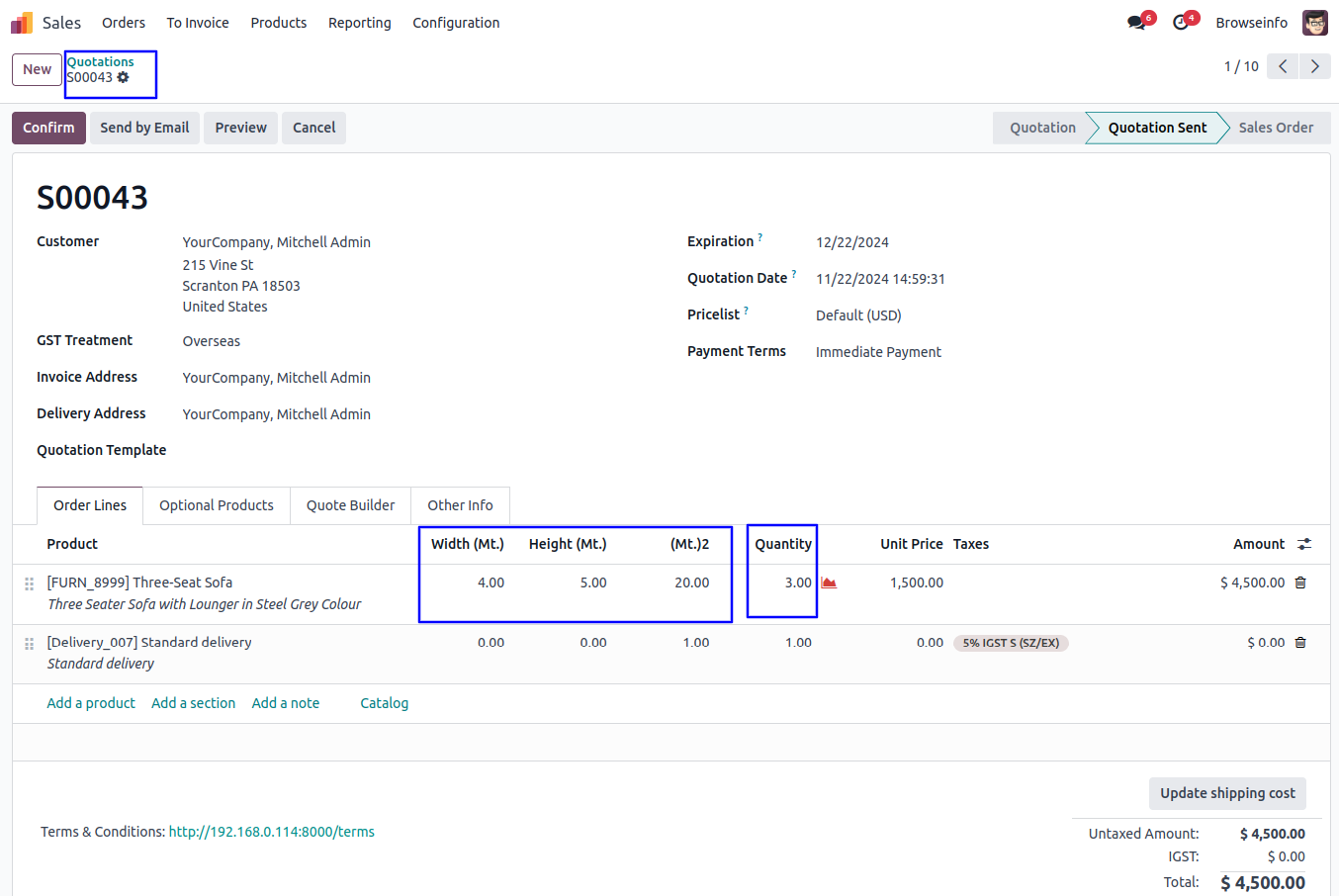This screenshot has width=1339, height=896.
Task: Switch to Other Info tab
Action: (x=460, y=505)
